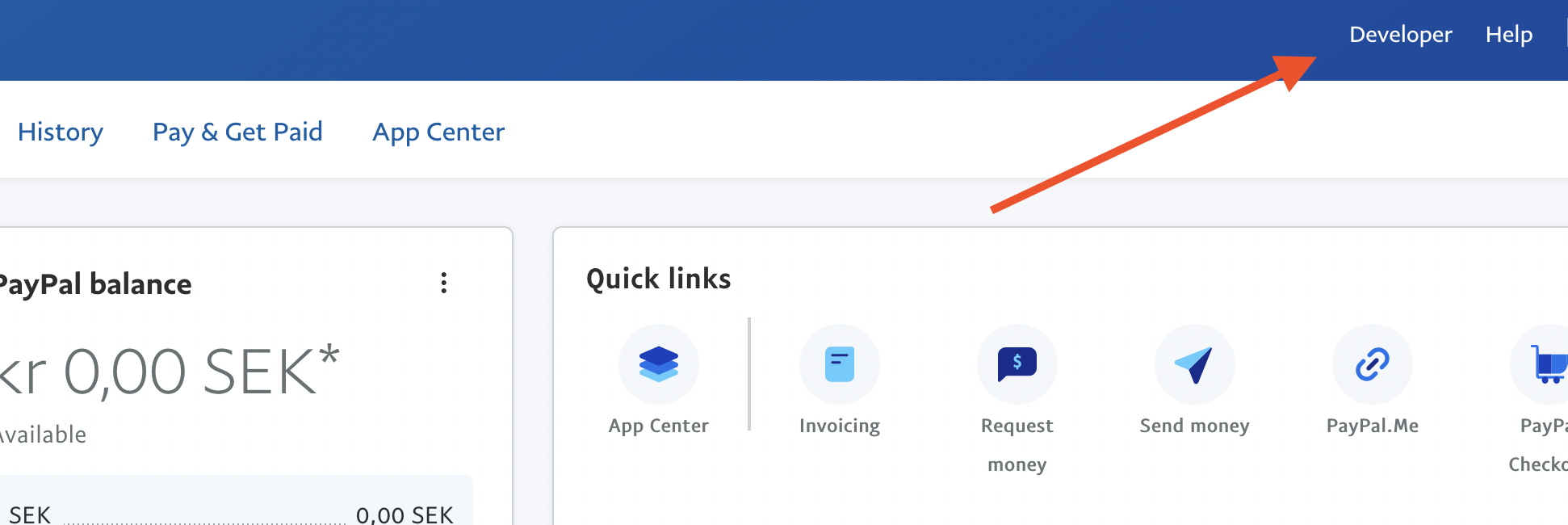Click the Send money label text
This screenshot has width=1568, height=525.
point(1194,426)
